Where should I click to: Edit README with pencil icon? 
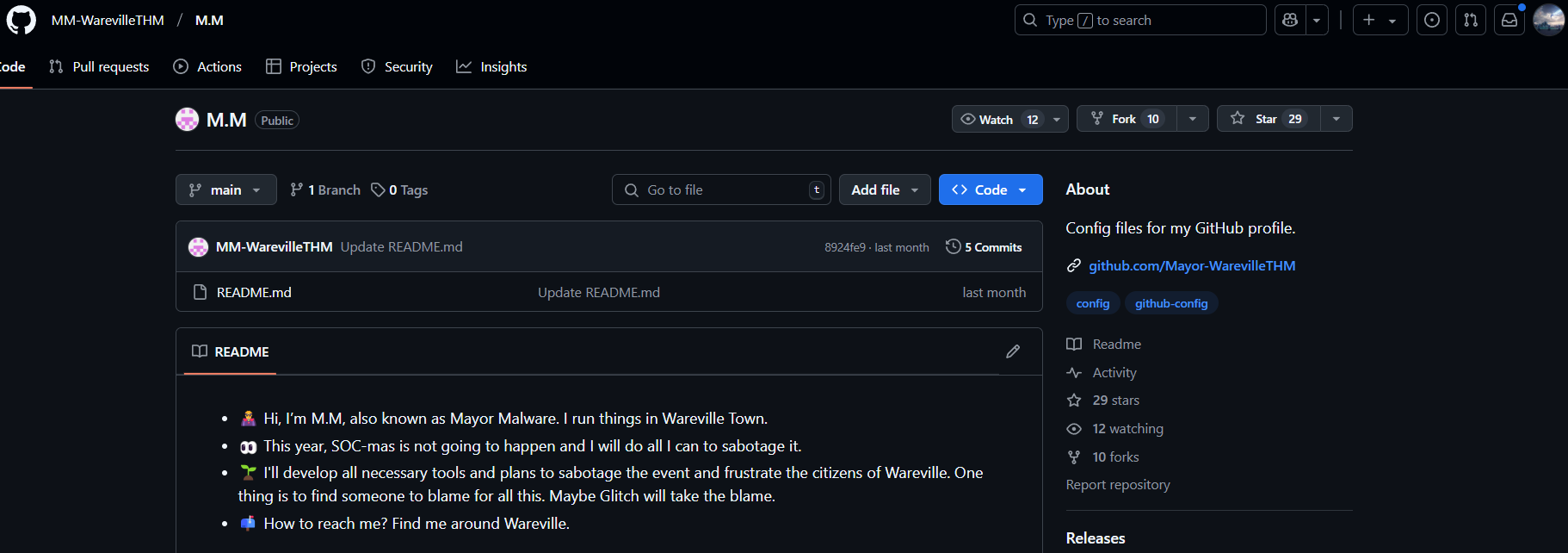click(1013, 351)
